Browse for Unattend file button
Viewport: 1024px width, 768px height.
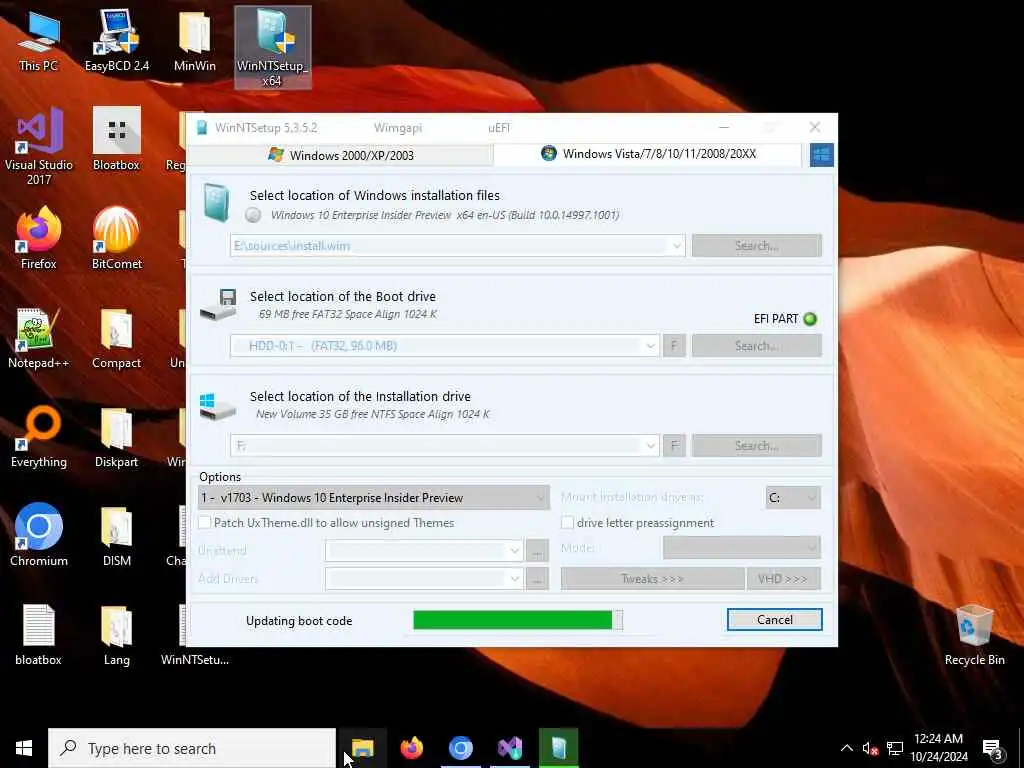(537, 551)
